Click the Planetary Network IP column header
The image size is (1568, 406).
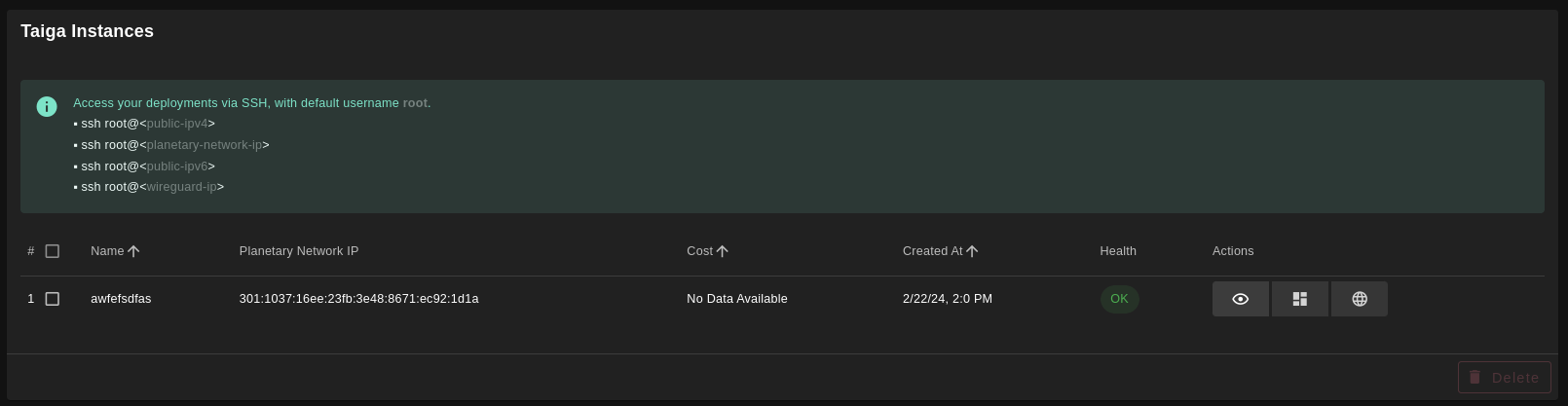(299, 251)
